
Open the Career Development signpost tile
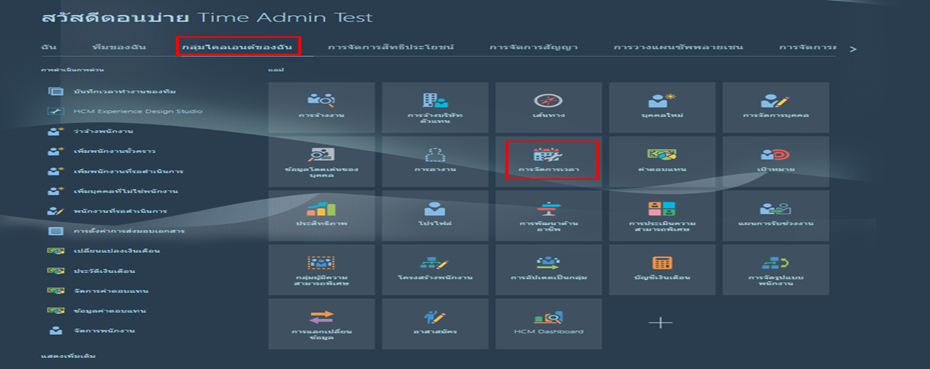point(549,215)
